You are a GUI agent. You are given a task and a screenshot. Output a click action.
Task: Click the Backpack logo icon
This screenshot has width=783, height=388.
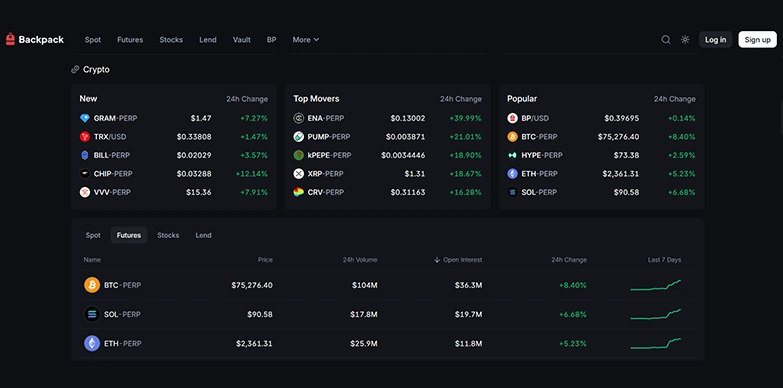tap(10, 39)
